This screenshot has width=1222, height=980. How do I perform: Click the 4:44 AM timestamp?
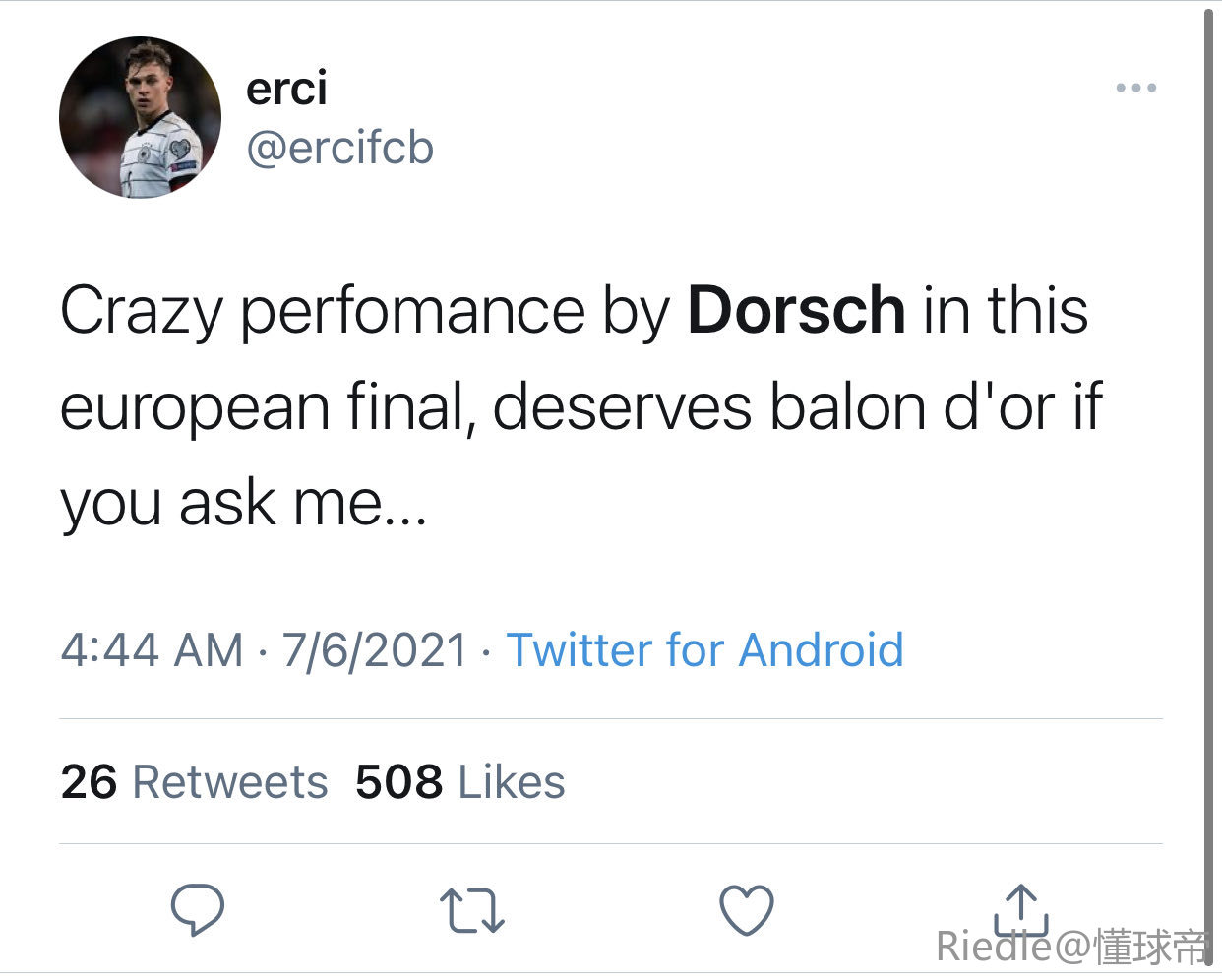[x=152, y=650]
